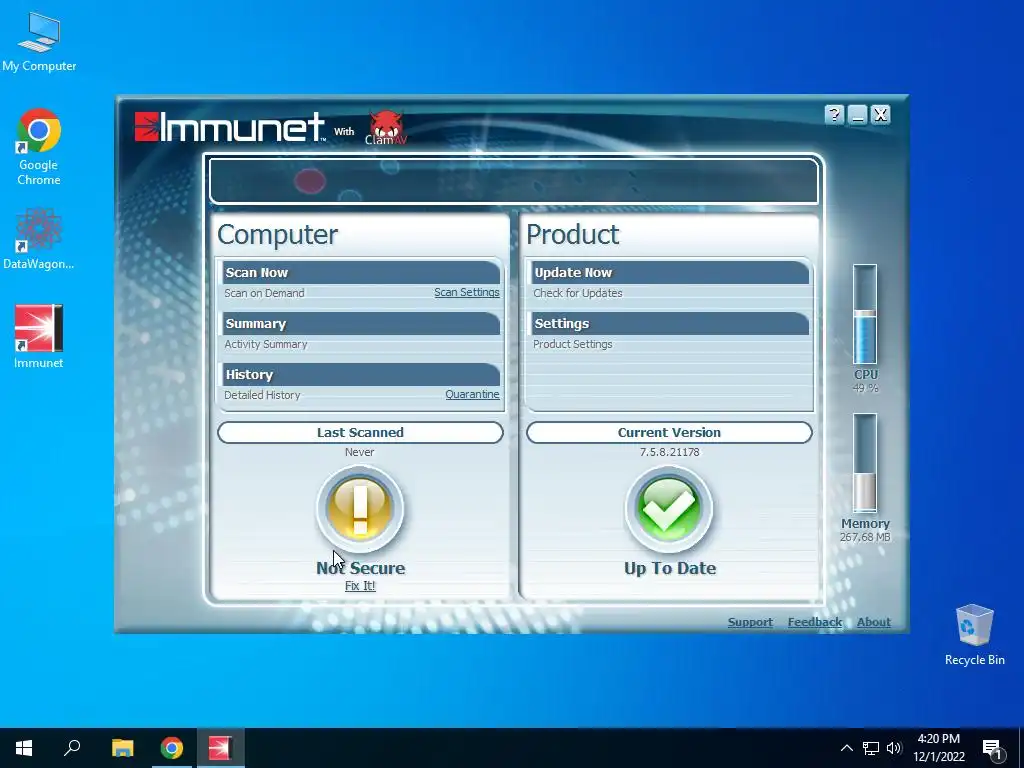
Task: Click the Current Version label box
Action: pyautogui.click(x=669, y=432)
